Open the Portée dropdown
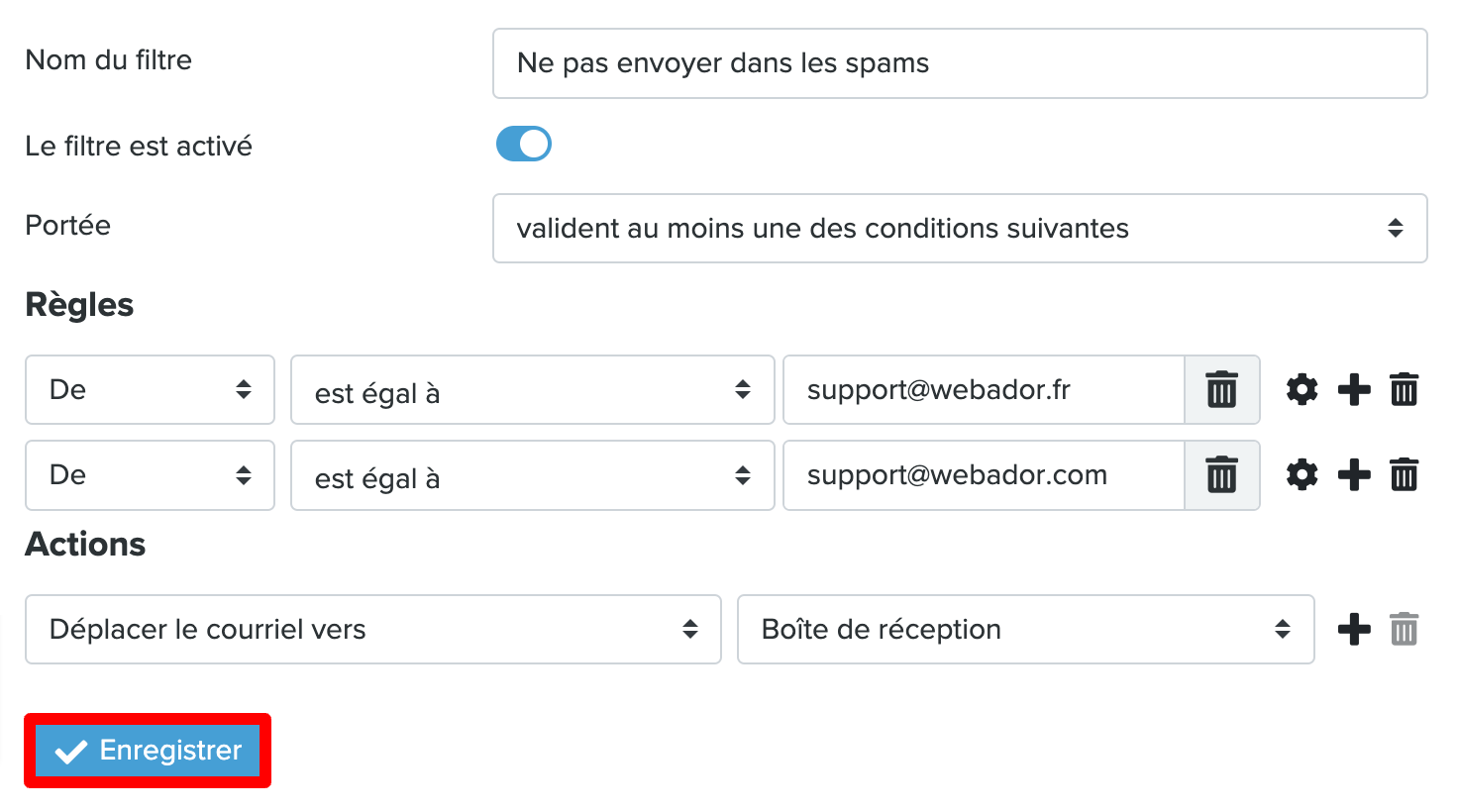The width and height of the screenshot is (1458, 812). [x=960, y=228]
